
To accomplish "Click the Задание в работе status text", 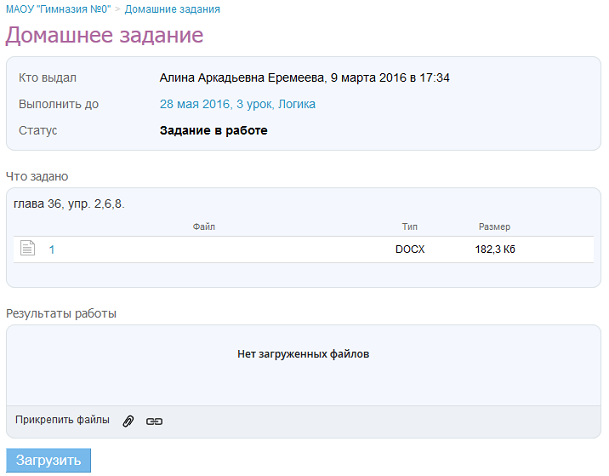I will pyautogui.click(x=214, y=130).
